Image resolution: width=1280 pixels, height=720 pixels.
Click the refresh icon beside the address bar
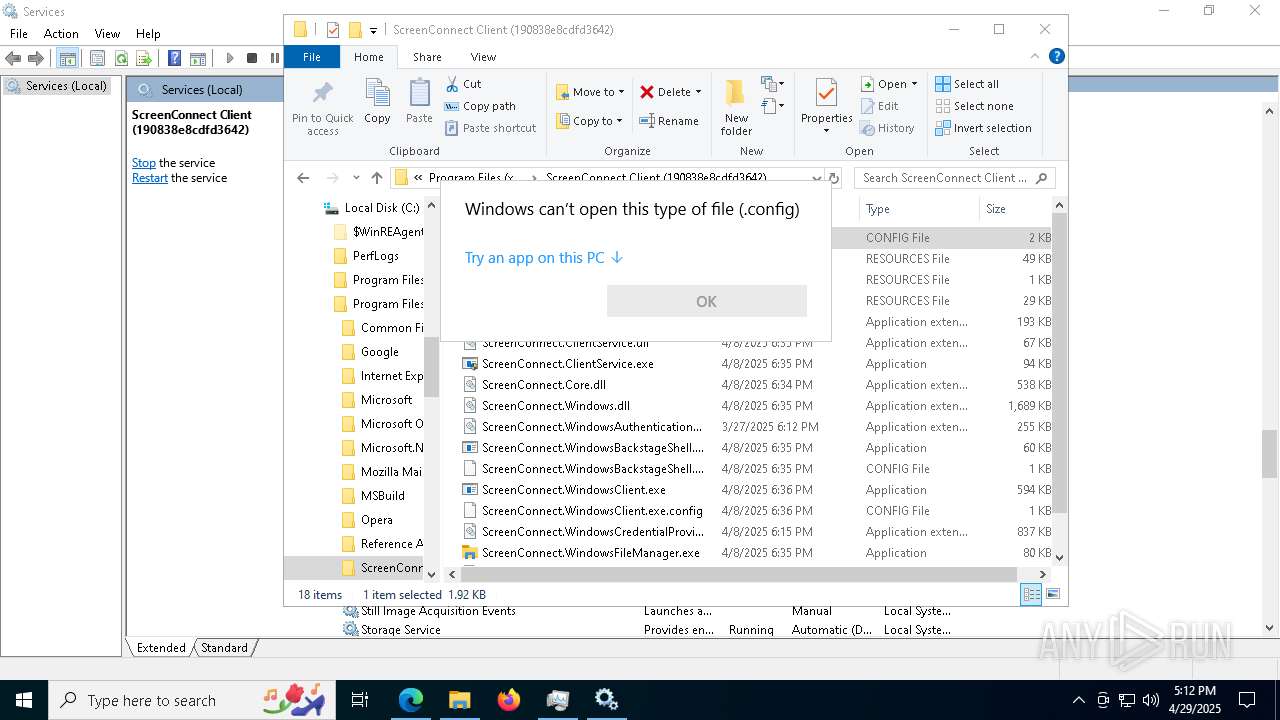pyautogui.click(x=834, y=178)
